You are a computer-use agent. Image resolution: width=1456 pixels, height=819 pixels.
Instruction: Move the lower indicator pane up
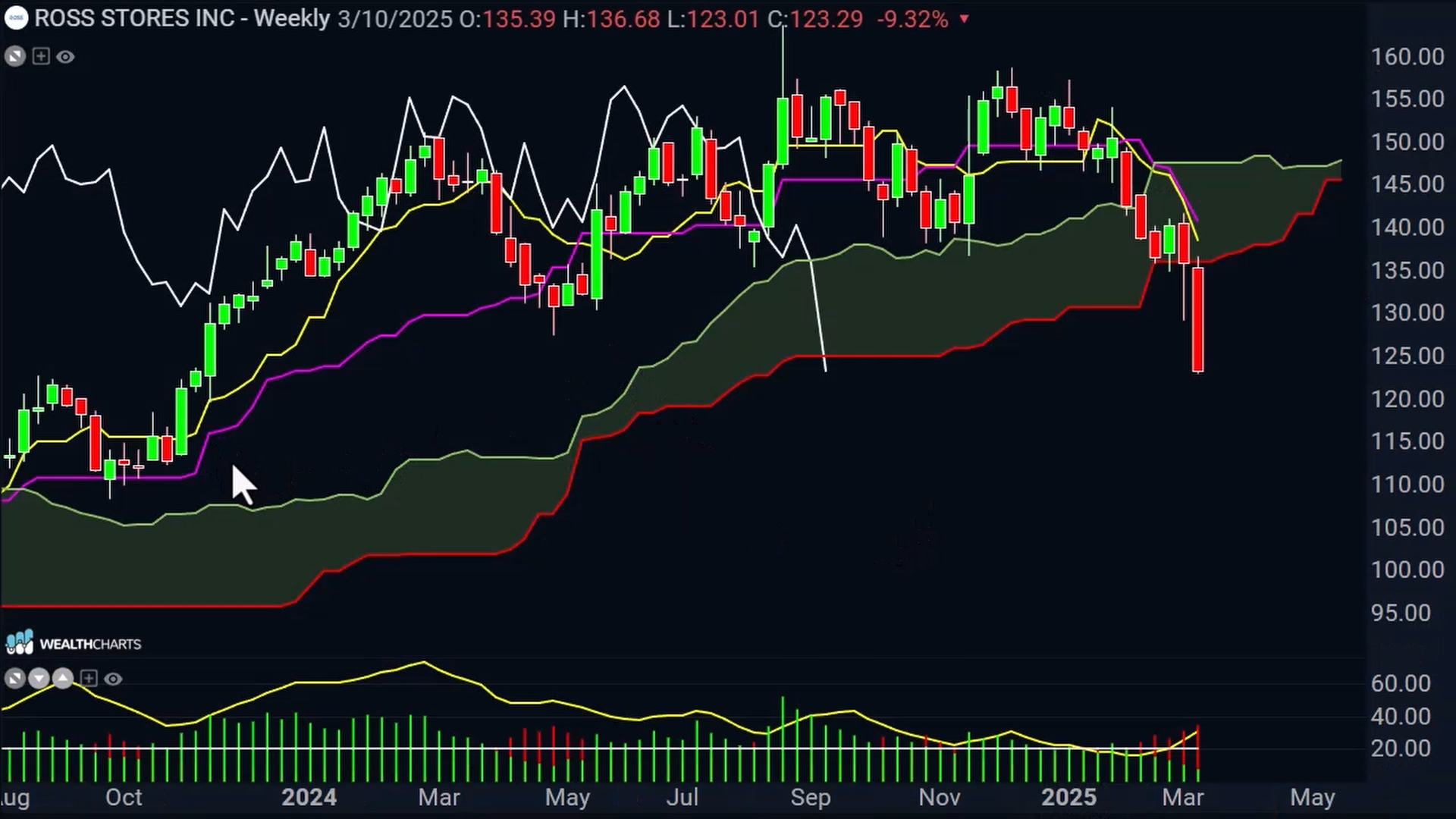pyautogui.click(x=63, y=679)
